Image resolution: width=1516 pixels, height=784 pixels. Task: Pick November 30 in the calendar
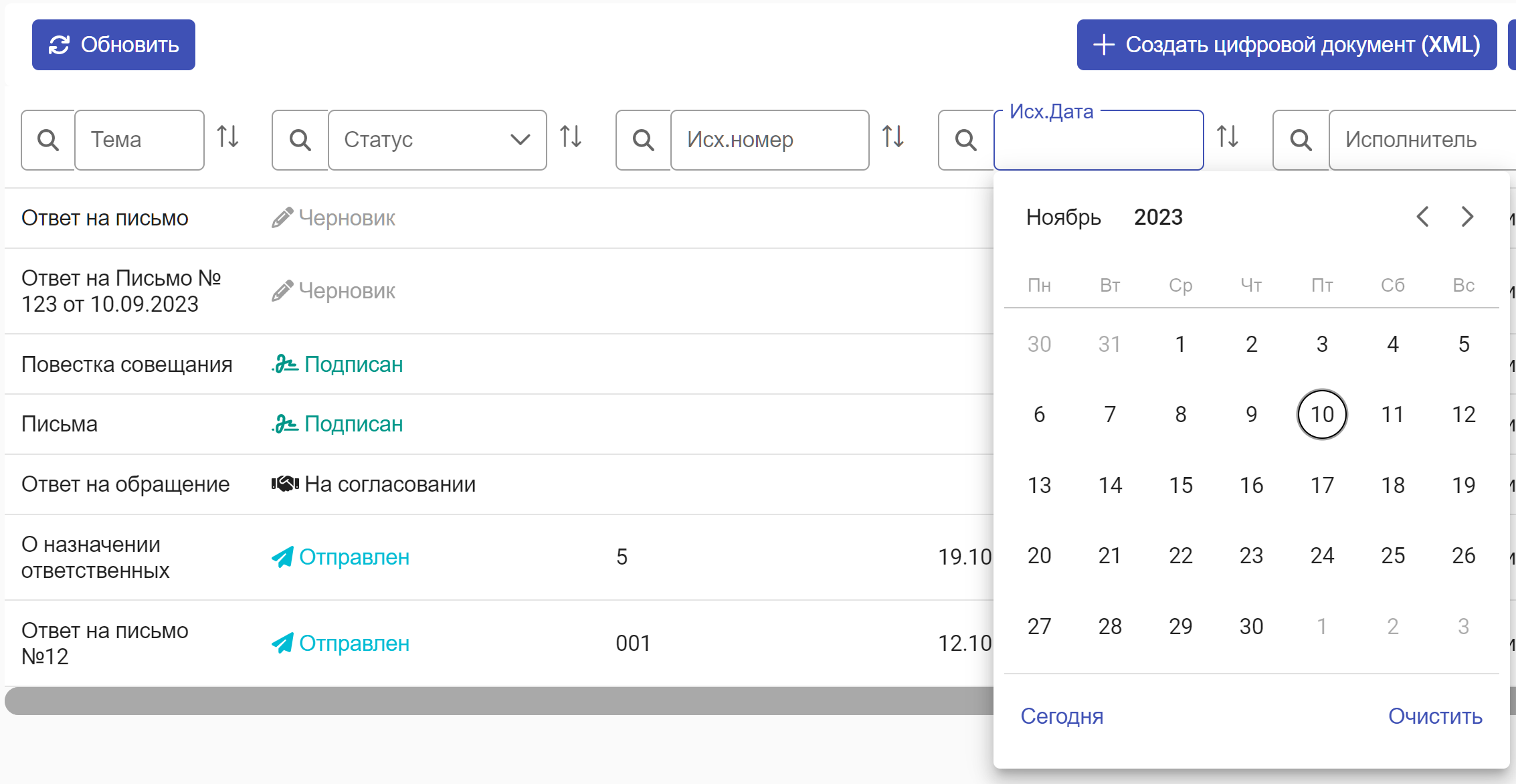(x=1252, y=626)
